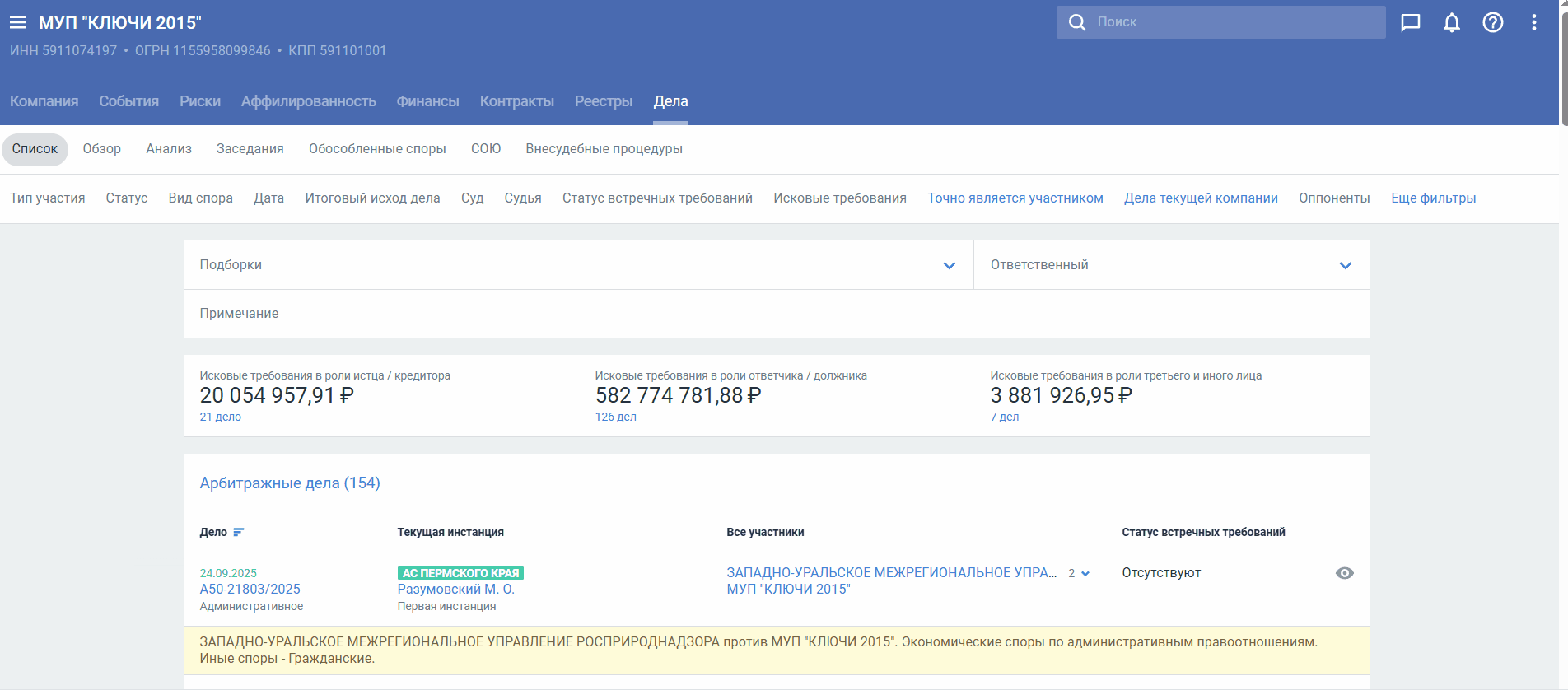Image resolution: width=1568 pixels, height=690 pixels.
Task: Open the Еще фильтры filter option
Action: (x=1433, y=198)
